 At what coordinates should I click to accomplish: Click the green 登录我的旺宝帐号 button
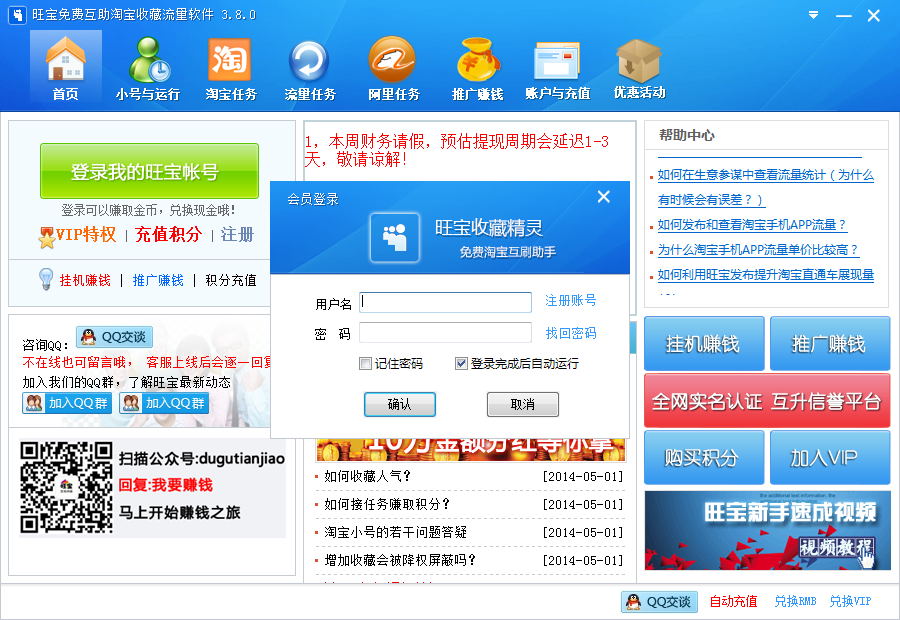tap(148, 172)
